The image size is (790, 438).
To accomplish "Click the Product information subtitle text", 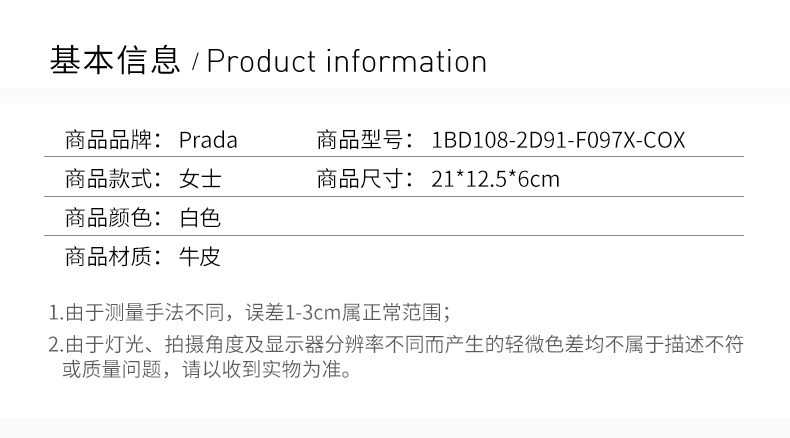I will [x=347, y=61].
